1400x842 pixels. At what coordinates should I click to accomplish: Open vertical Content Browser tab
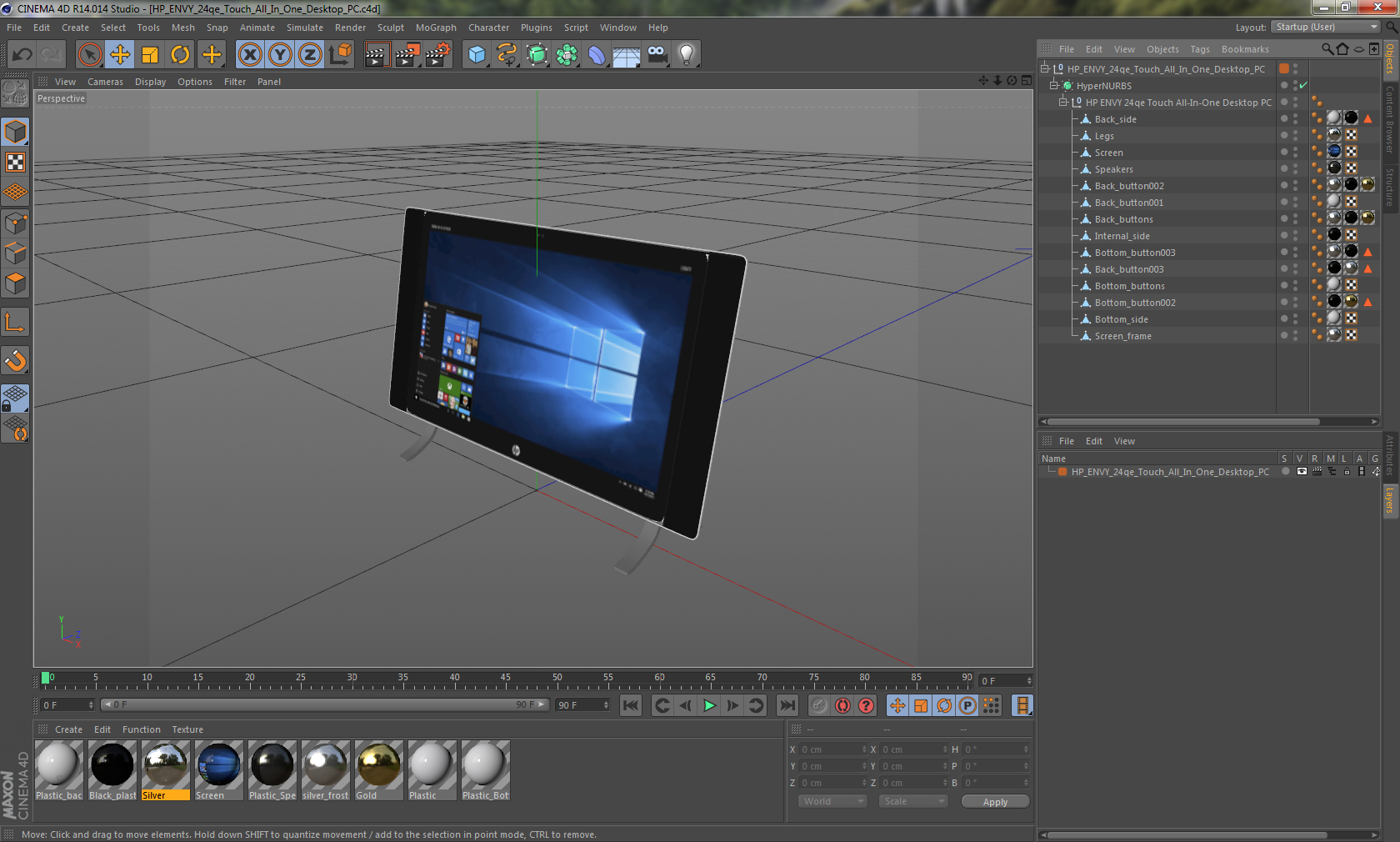coord(1390,119)
